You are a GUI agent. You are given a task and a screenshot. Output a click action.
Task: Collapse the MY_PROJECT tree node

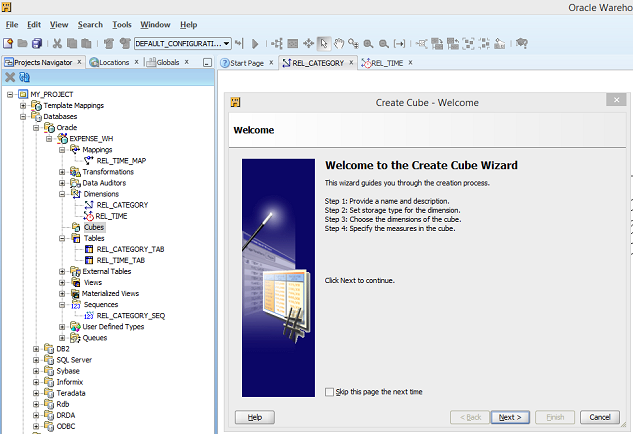click(x=10, y=94)
